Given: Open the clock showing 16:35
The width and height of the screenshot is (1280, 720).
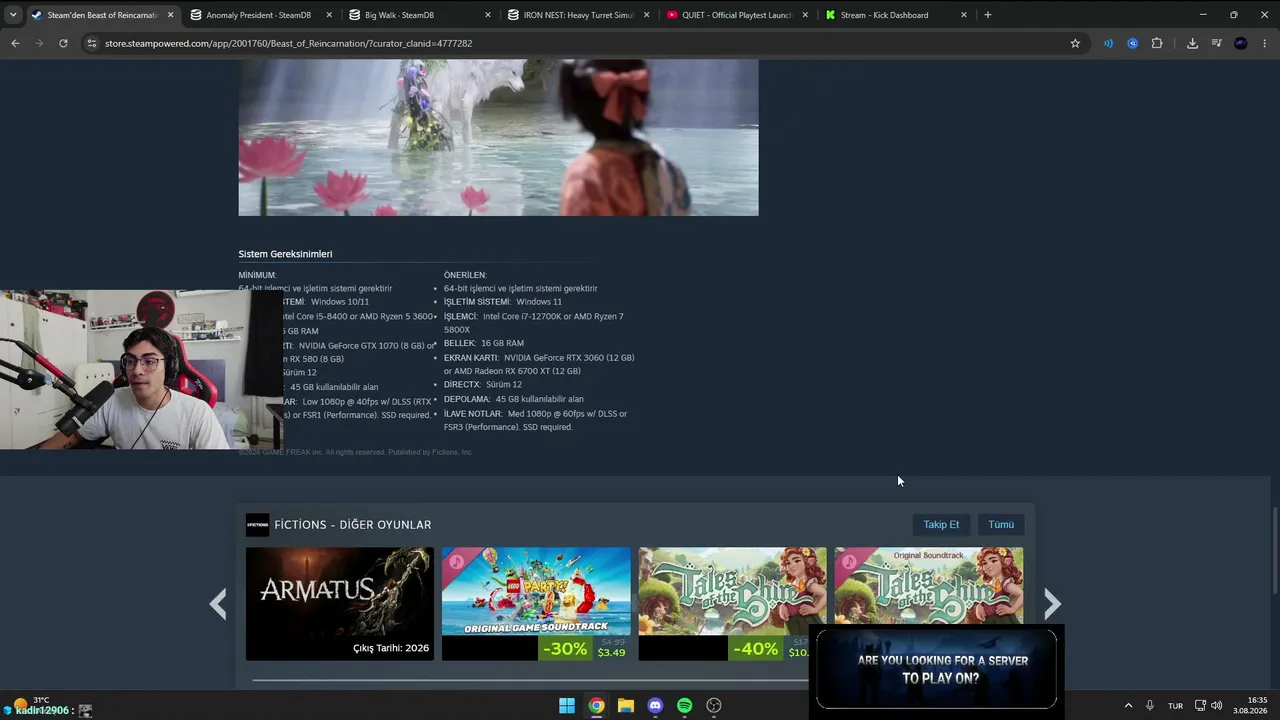Looking at the screenshot, I should coord(1251,706).
